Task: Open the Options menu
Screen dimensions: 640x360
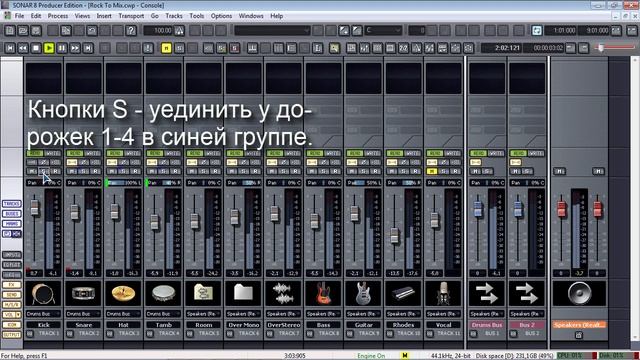Action: click(x=221, y=16)
